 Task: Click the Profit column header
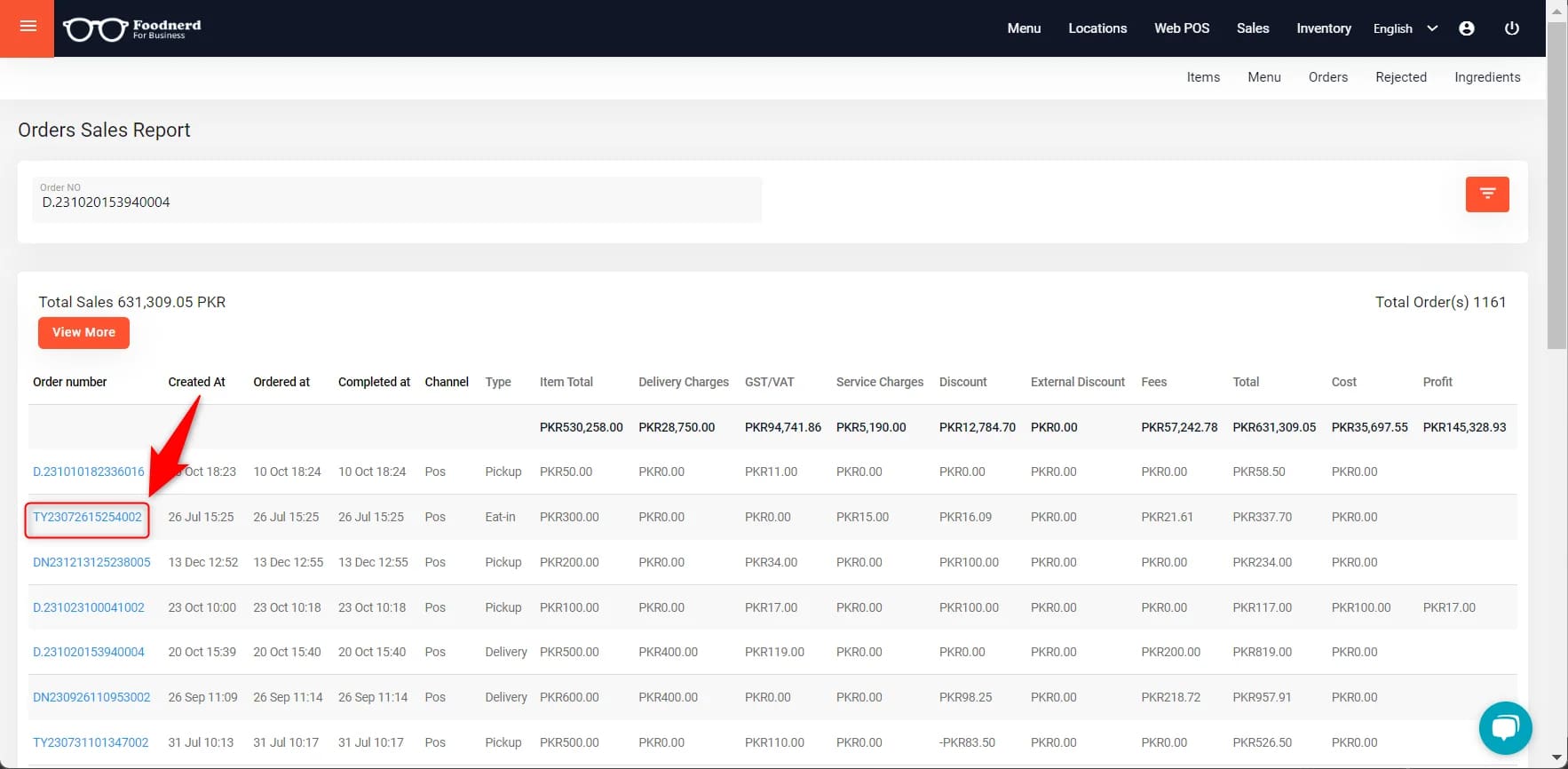point(1437,382)
